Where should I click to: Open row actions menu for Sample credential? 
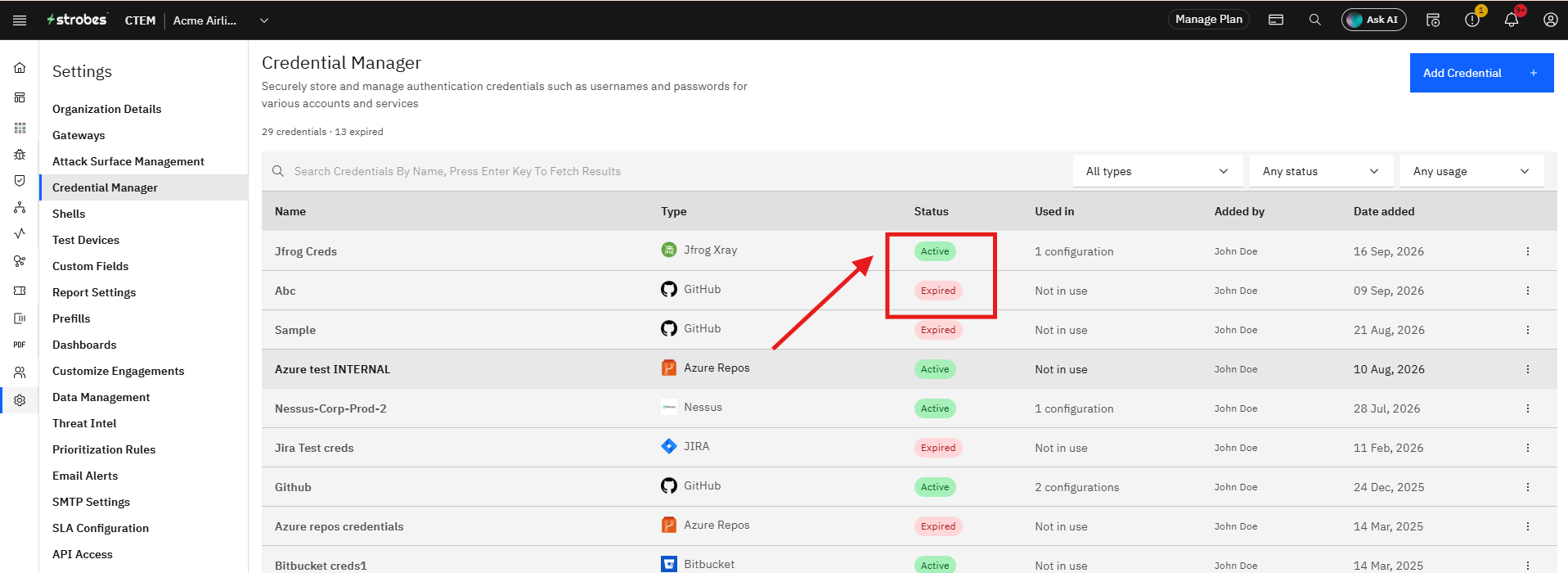tap(1528, 330)
